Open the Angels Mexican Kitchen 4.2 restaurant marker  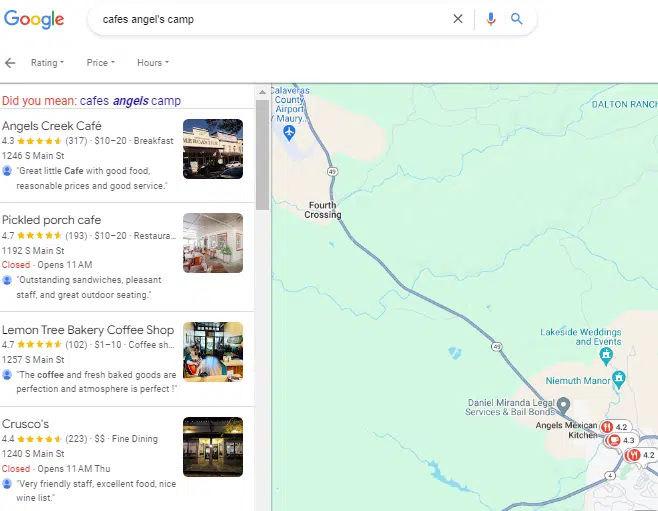pos(615,427)
